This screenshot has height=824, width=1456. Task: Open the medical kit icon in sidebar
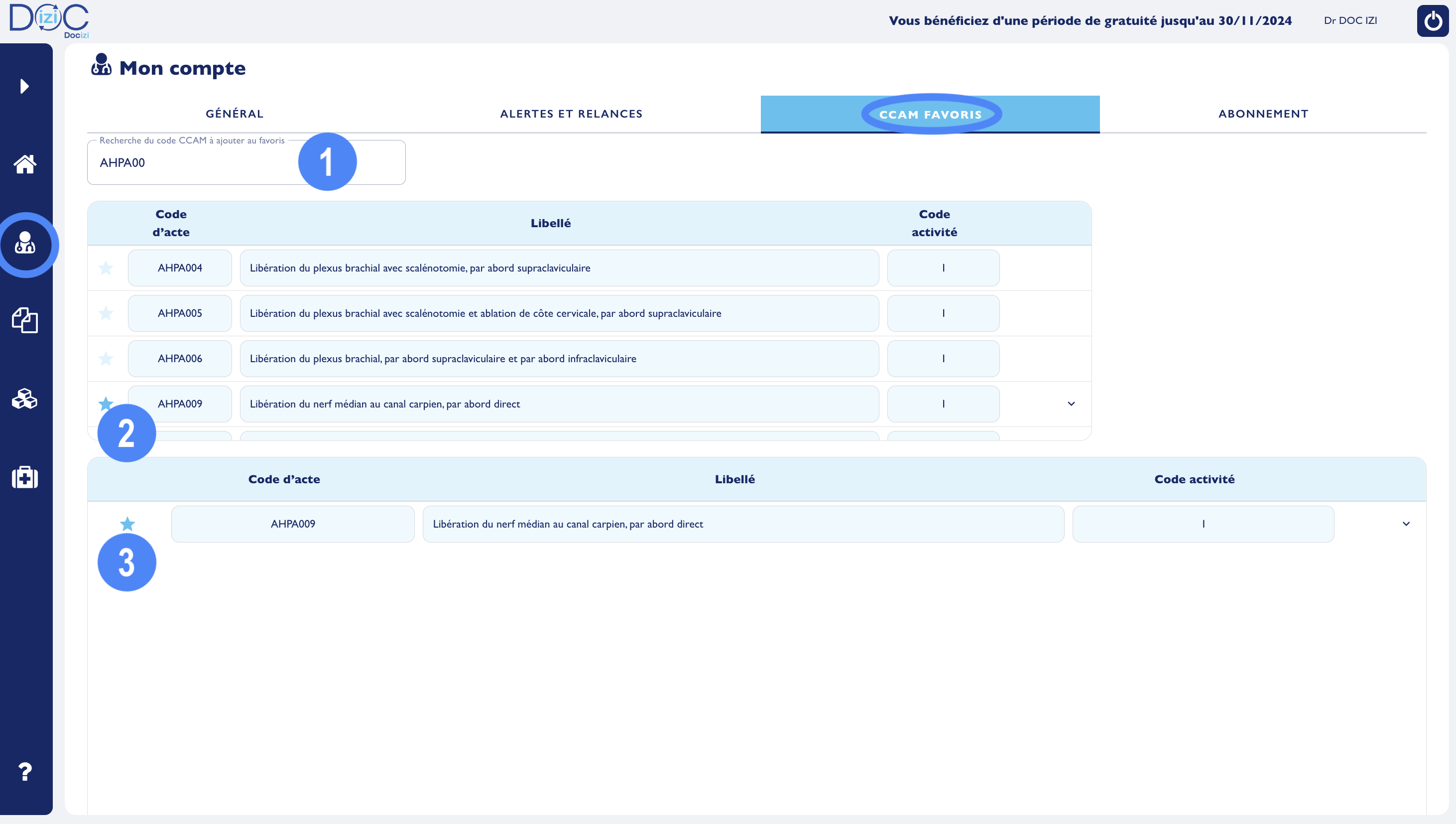(x=25, y=477)
